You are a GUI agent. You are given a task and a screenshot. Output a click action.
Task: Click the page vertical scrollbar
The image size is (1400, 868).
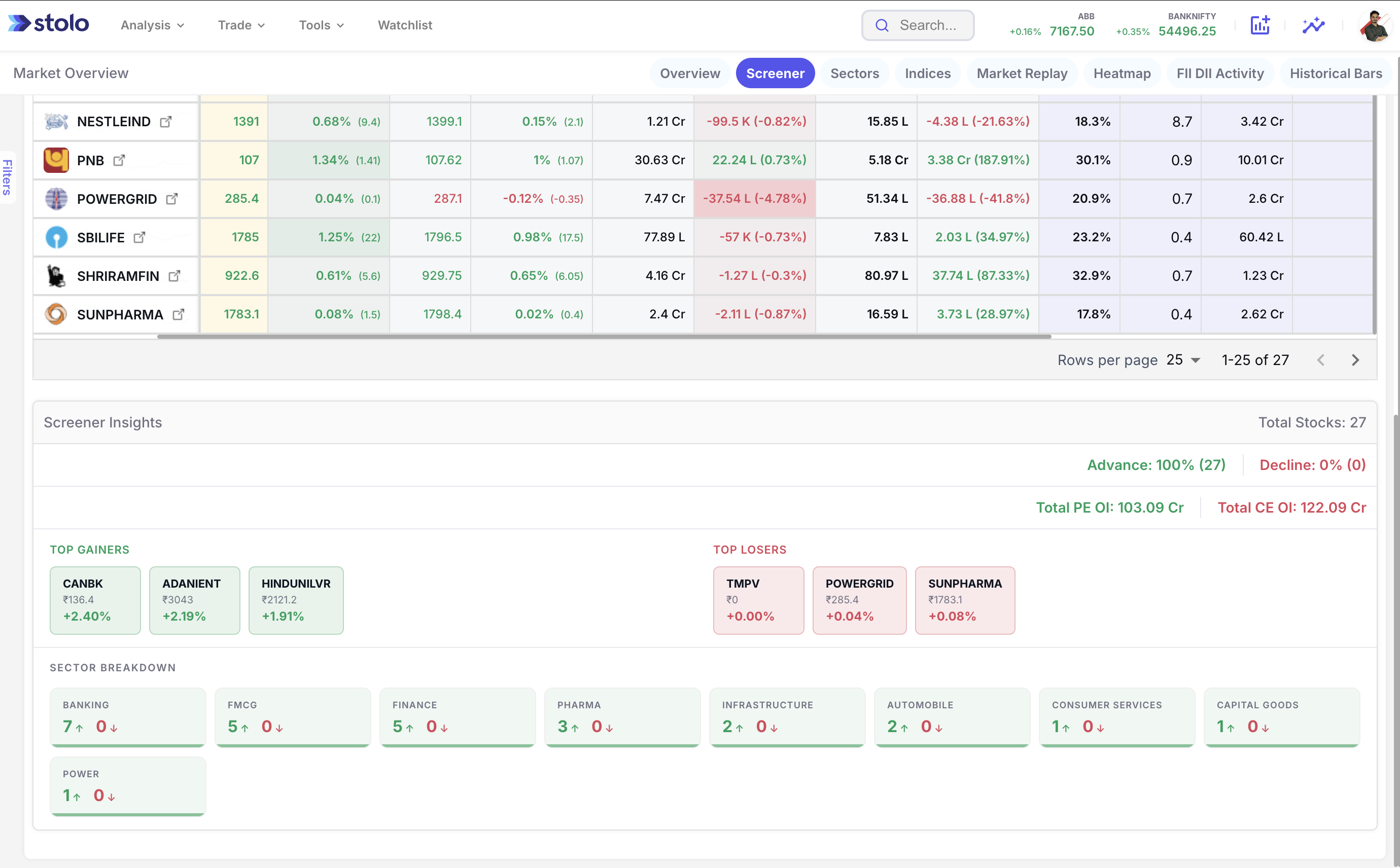1396,640
